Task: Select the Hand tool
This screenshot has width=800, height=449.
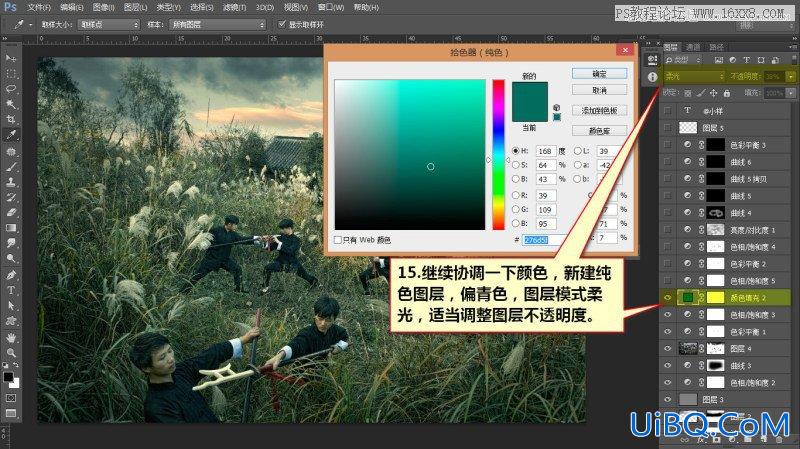Action: point(11,337)
